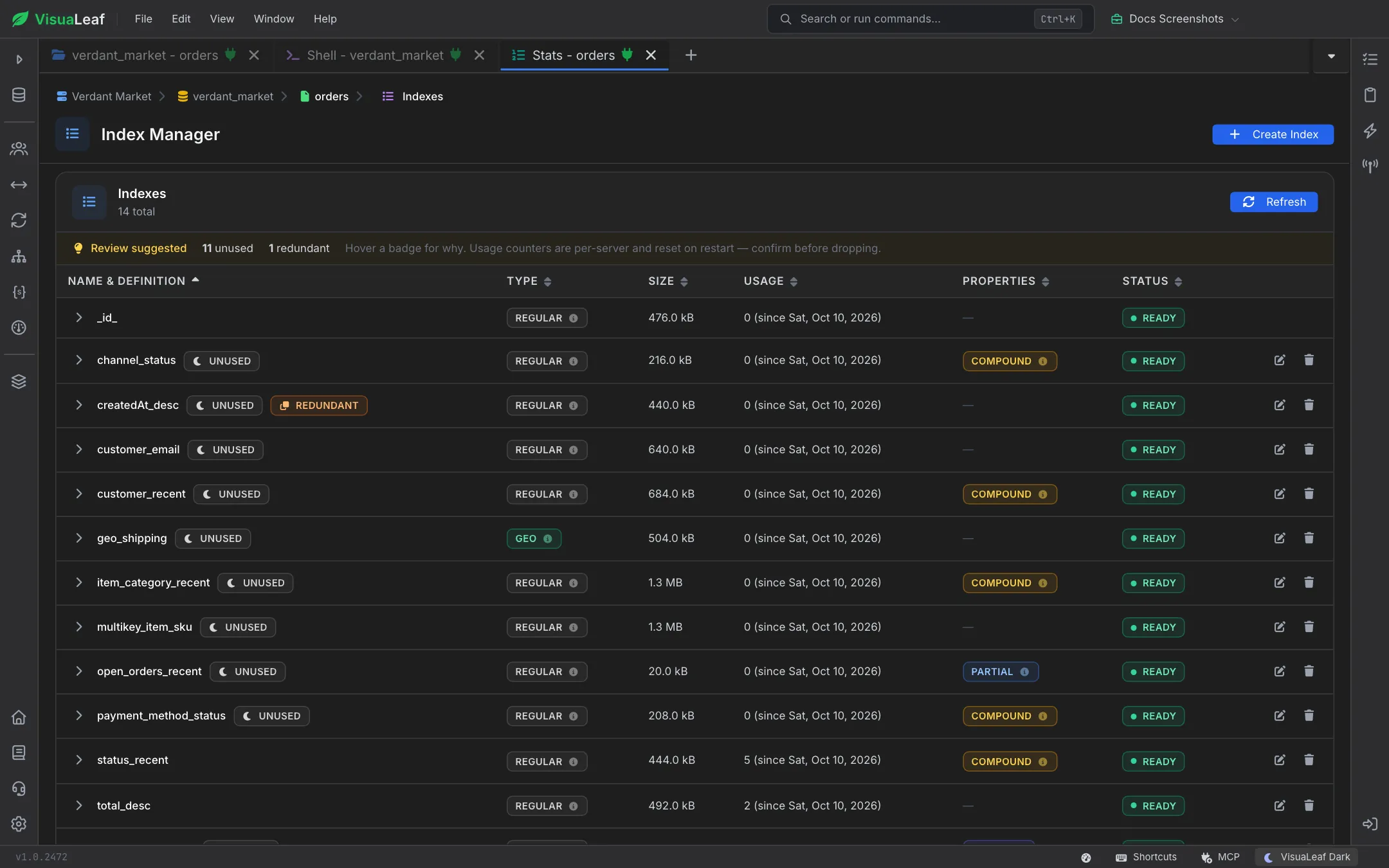Sort indexes by Properties column

(x=1006, y=281)
